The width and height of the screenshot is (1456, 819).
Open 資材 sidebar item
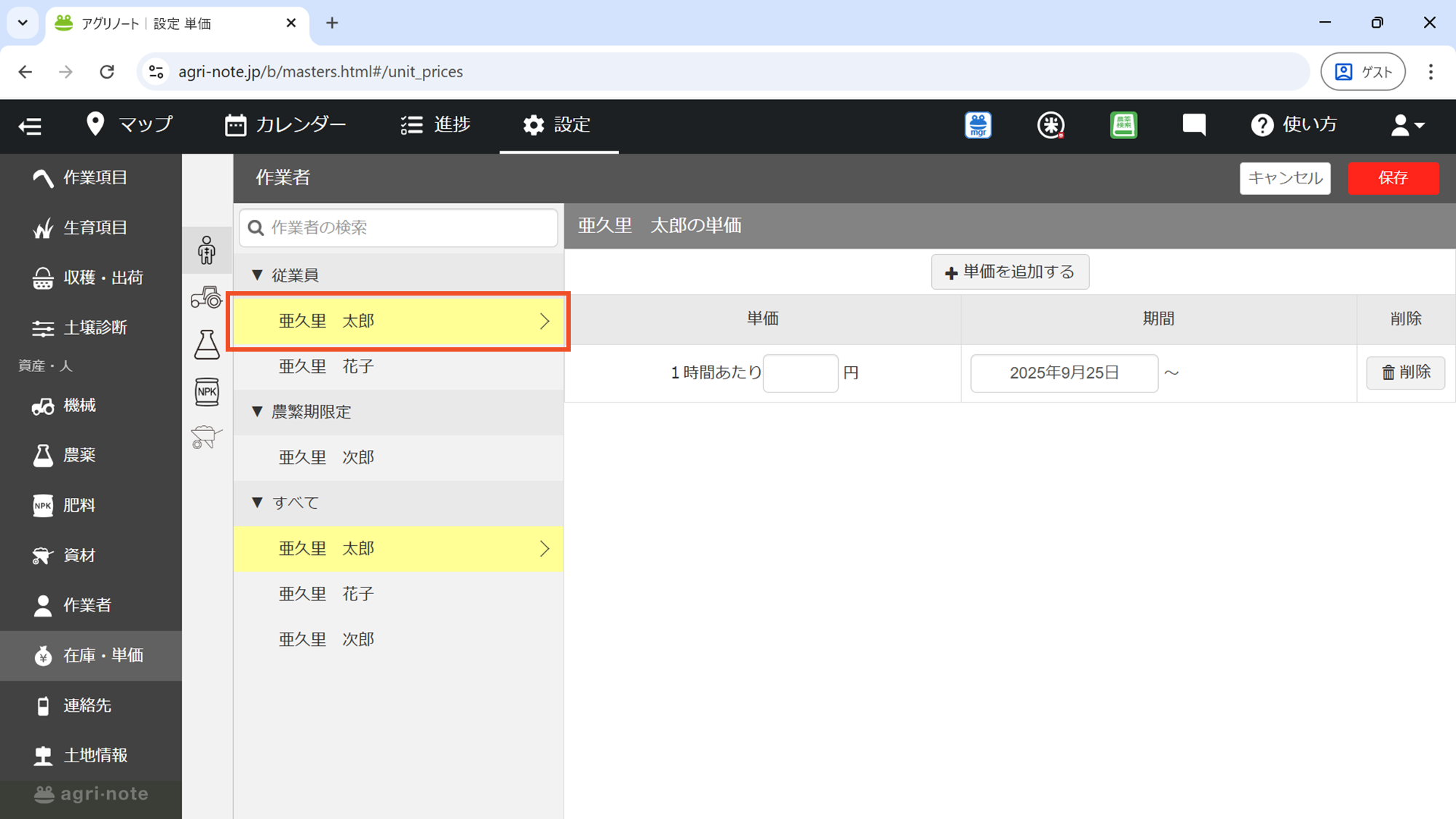coord(91,555)
